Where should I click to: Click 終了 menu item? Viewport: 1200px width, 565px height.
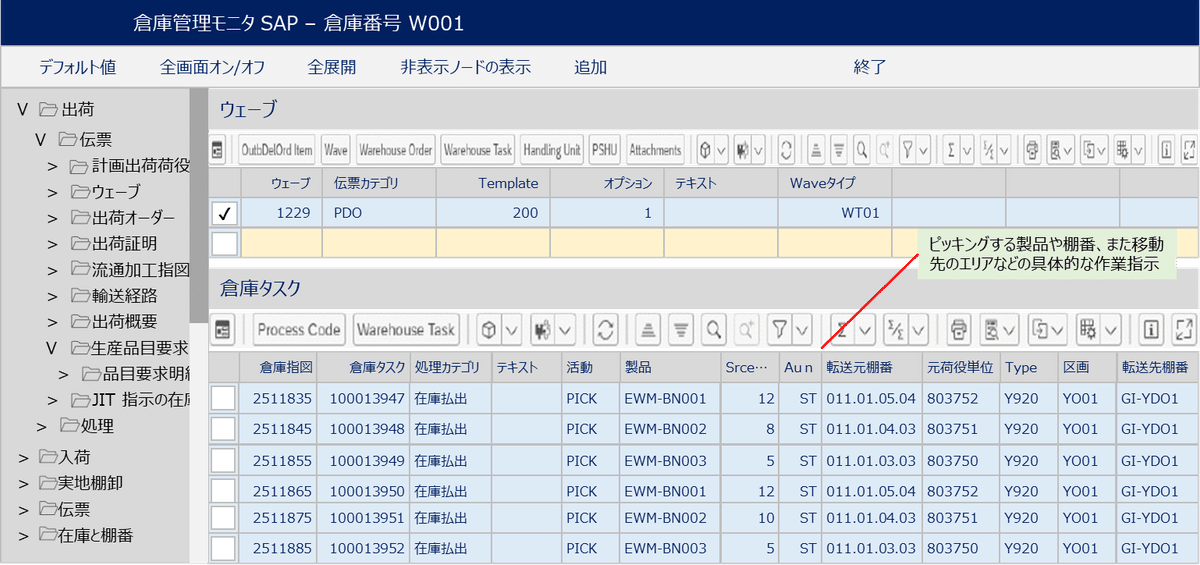point(869,68)
